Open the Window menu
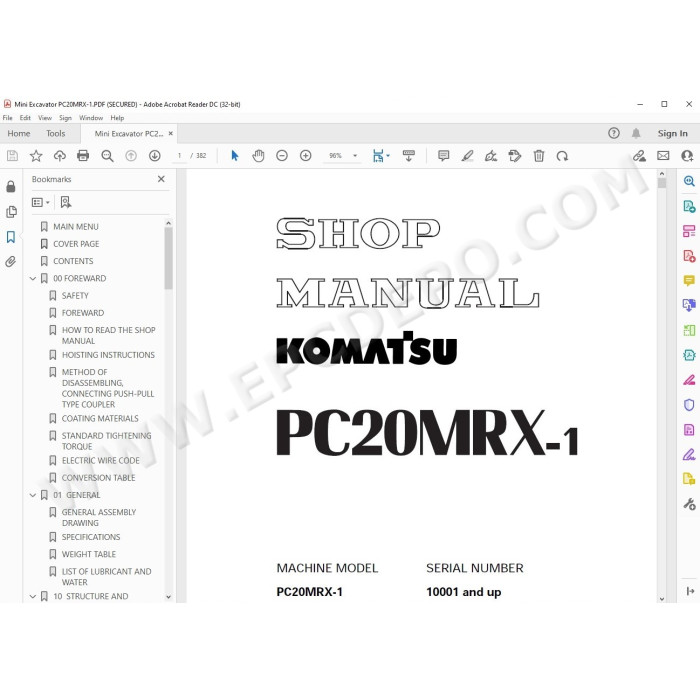The image size is (700, 700). (91, 118)
